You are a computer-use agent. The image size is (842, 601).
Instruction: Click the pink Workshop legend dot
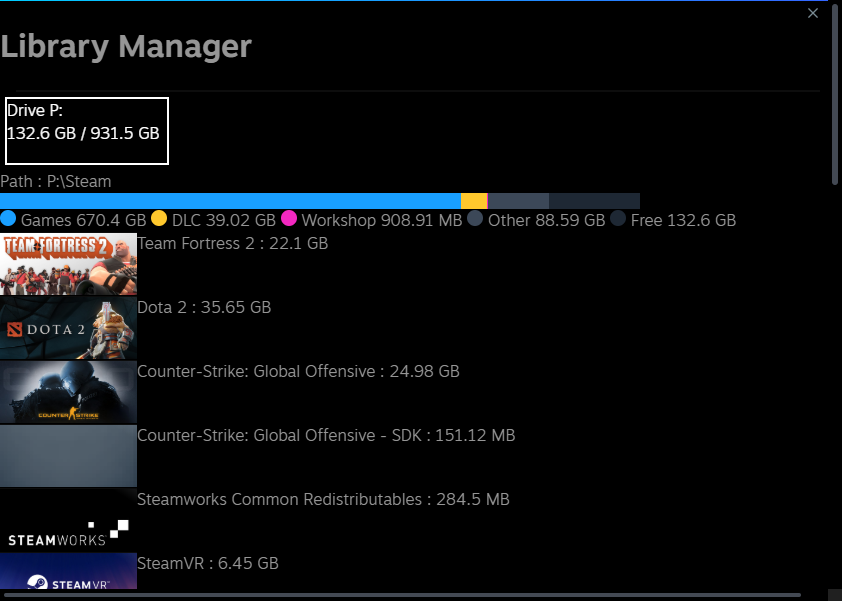(289, 218)
